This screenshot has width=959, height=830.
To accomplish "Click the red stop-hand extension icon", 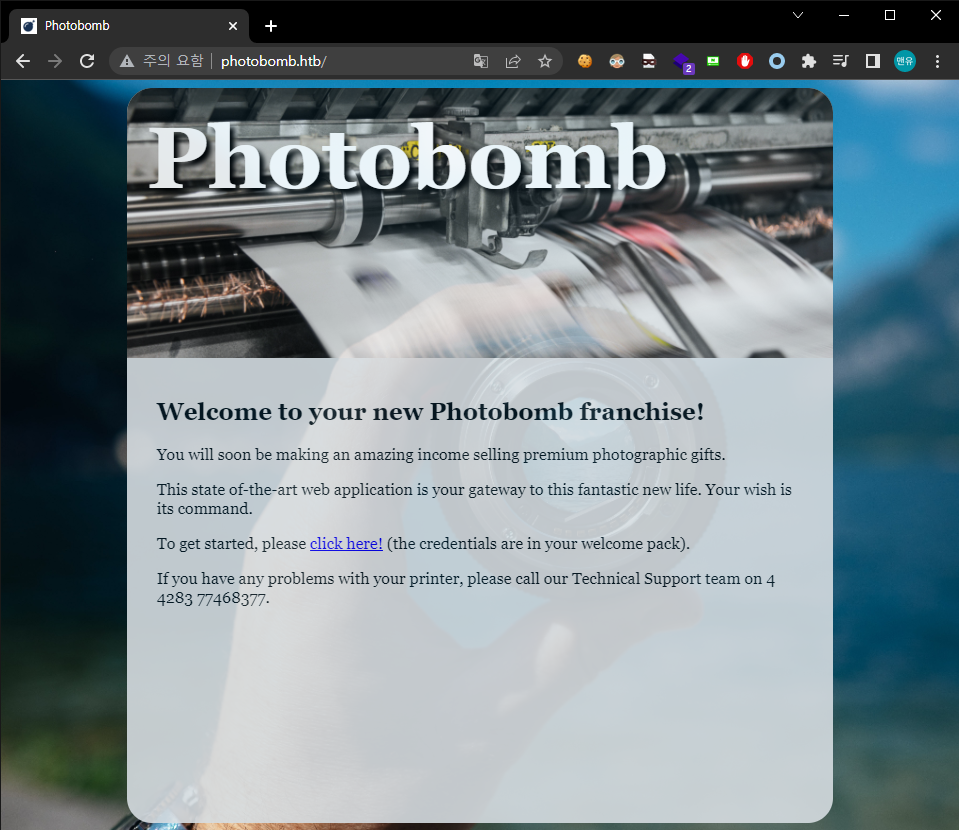I will [x=745, y=61].
